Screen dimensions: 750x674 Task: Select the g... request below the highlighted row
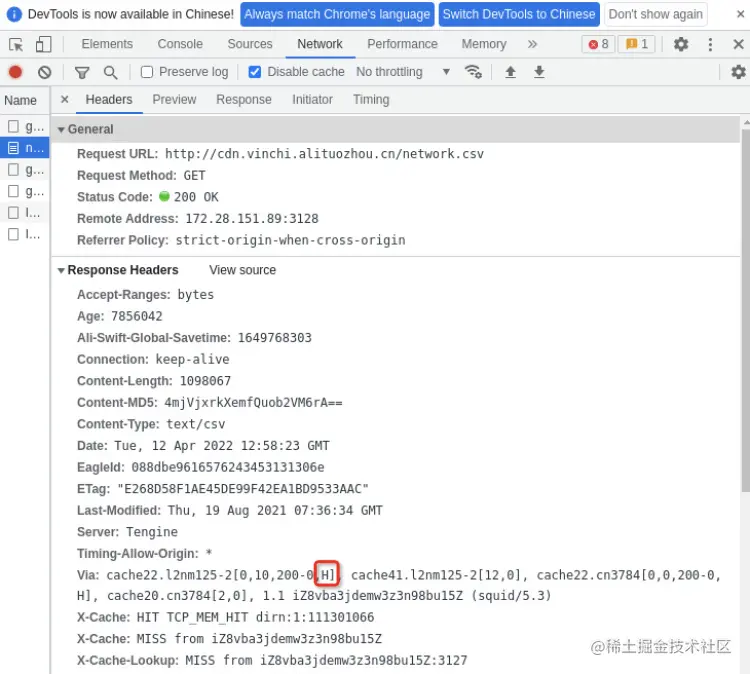tap(24, 170)
